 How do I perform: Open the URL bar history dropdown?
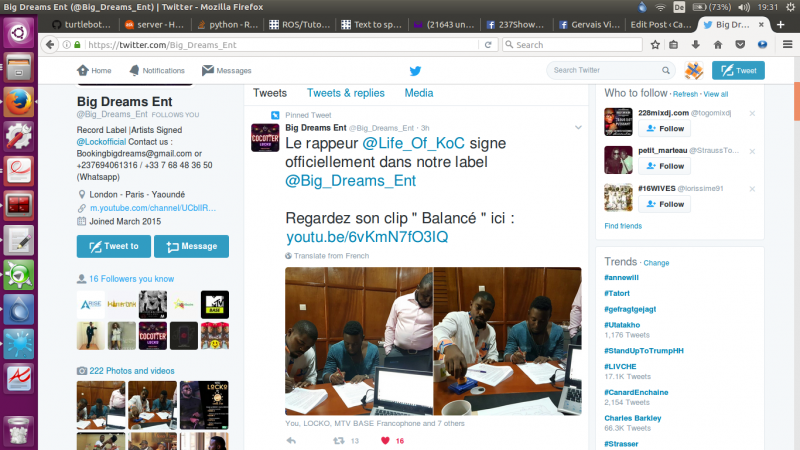[x=476, y=44]
